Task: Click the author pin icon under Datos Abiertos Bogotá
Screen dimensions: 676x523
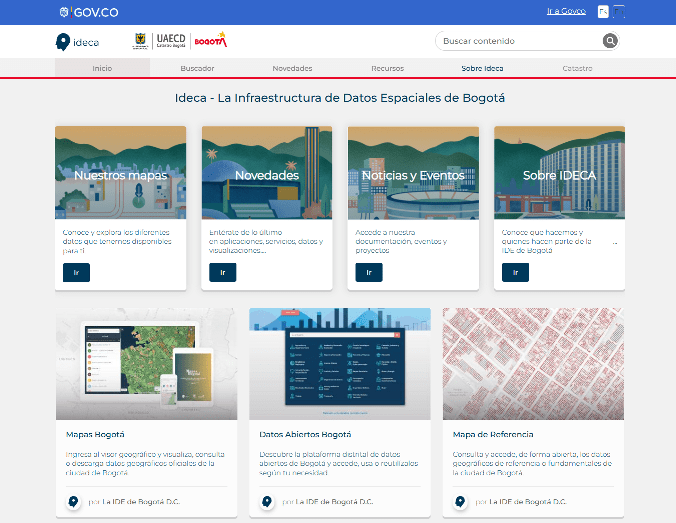Action: (x=267, y=502)
